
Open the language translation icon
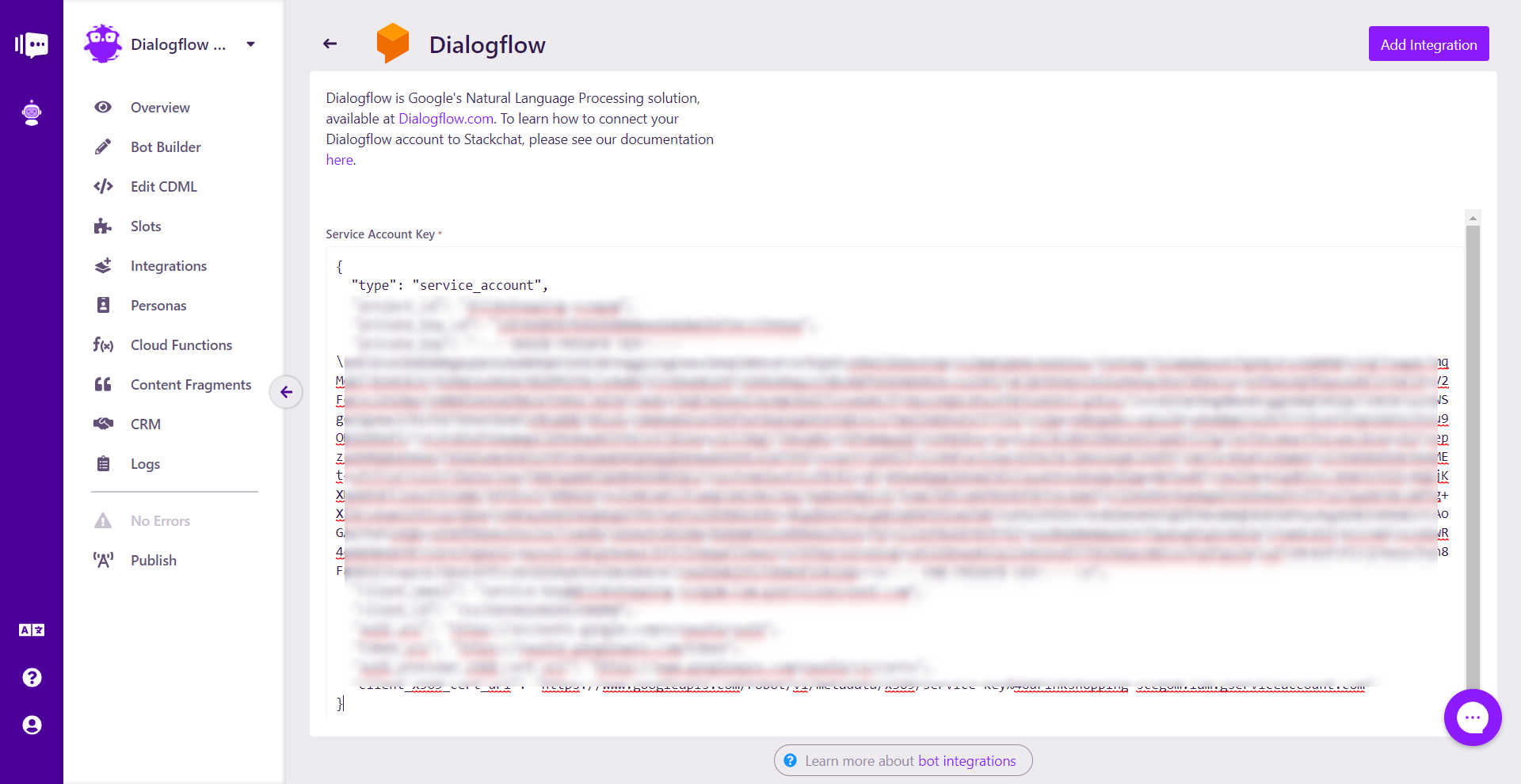click(x=32, y=630)
